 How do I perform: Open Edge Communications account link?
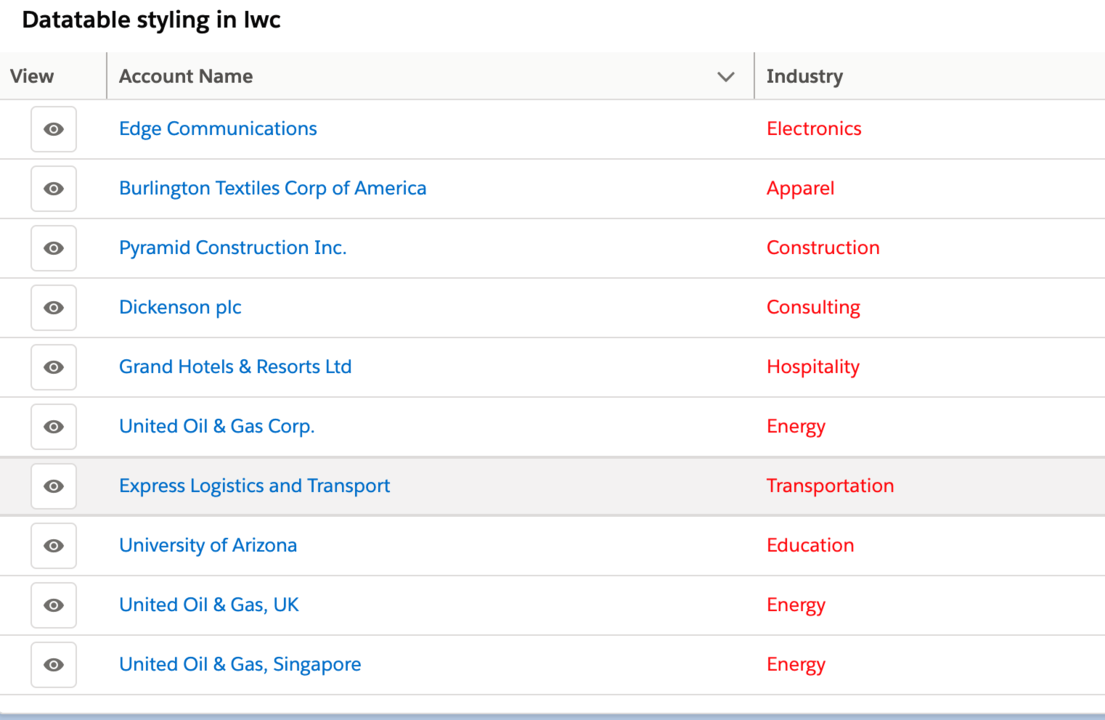point(218,129)
